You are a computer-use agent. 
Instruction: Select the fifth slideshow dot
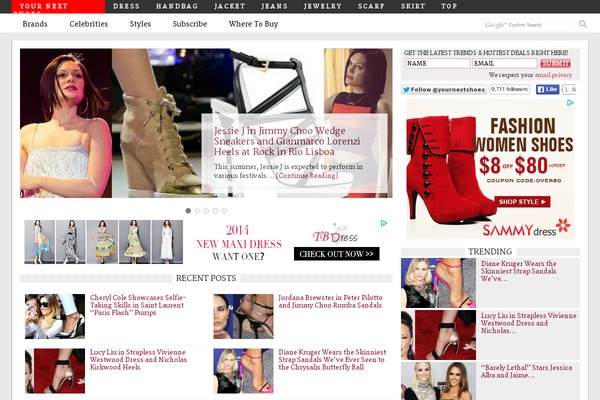pyautogui.click(x=224, y=211)
